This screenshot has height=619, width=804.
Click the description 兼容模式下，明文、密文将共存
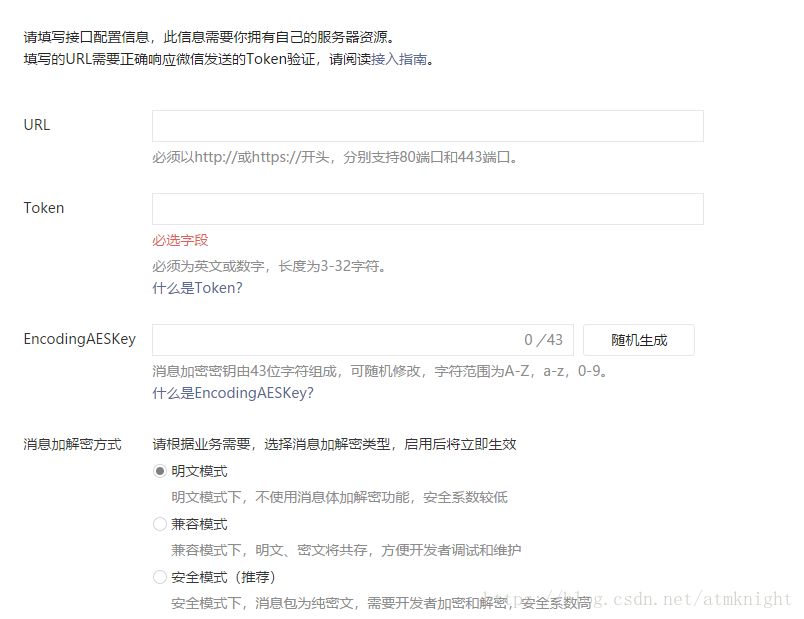269,550
